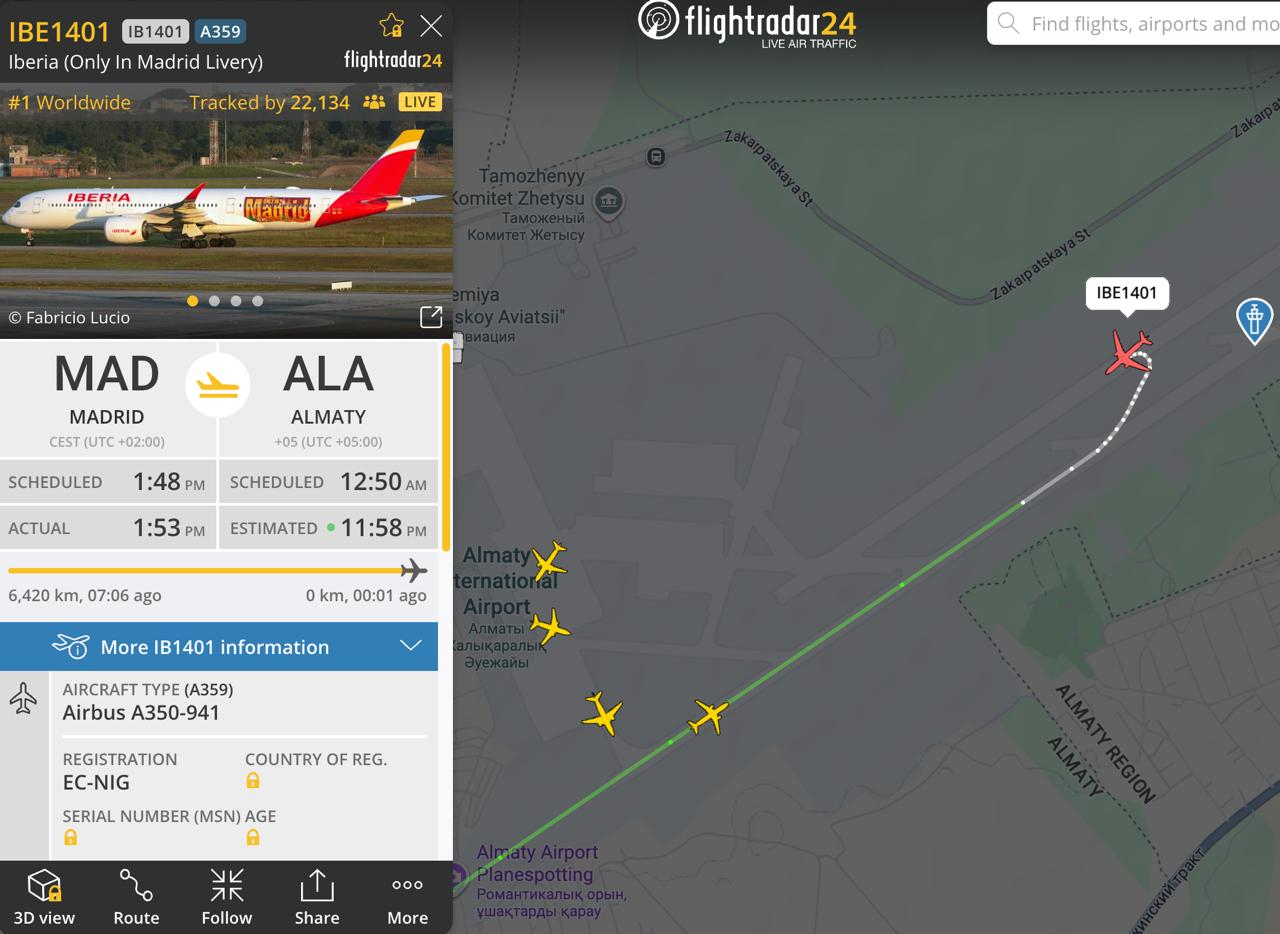
Task: Share this flight
Action: pos(317,897)
